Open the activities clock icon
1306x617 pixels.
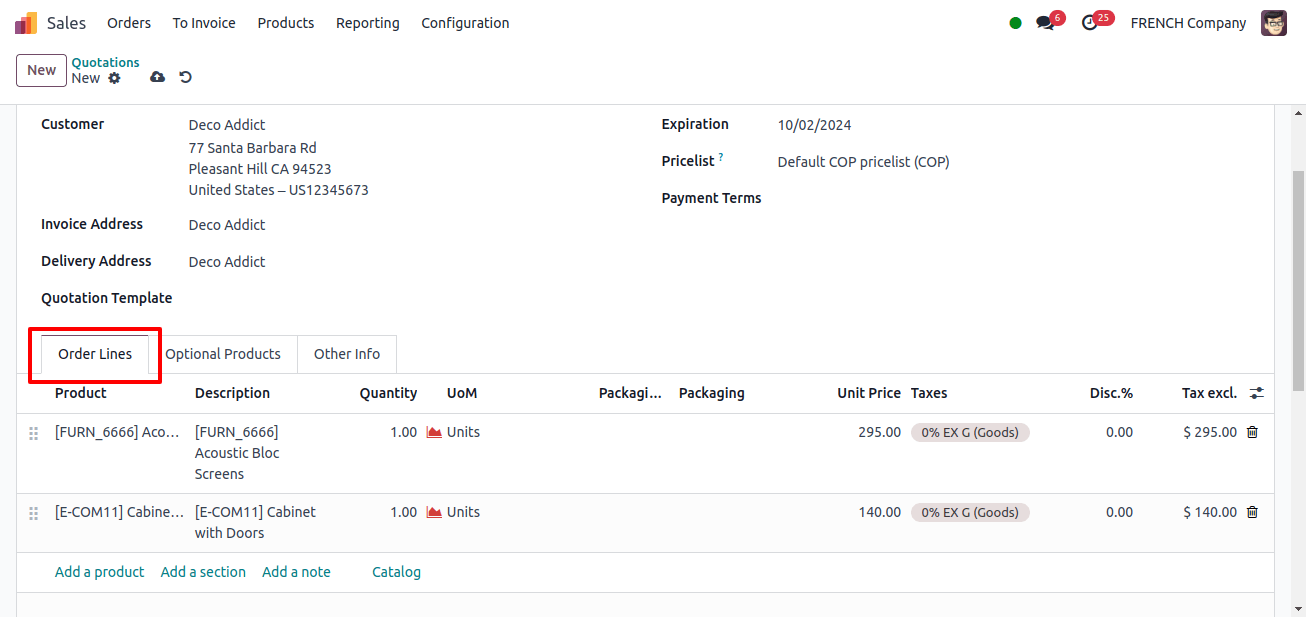tap(1090, 23)
